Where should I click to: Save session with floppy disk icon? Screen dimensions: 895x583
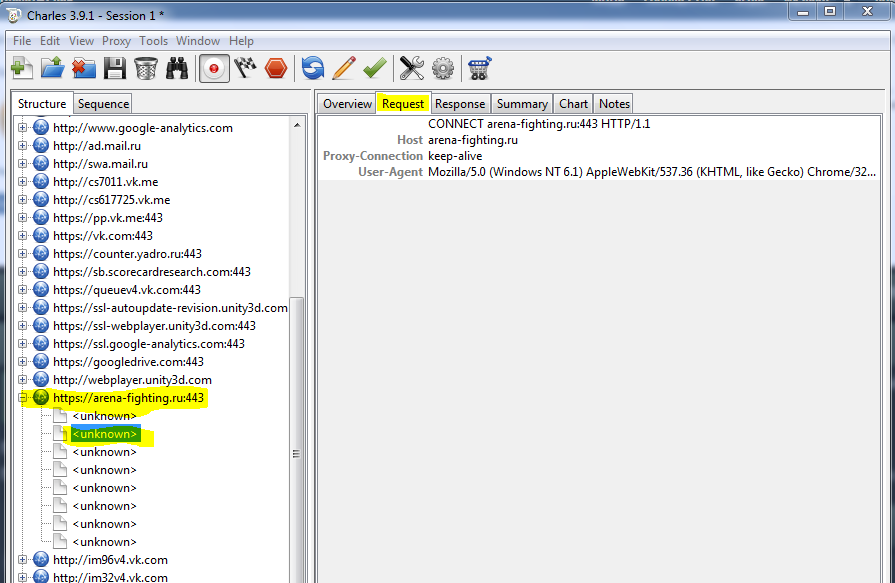coord(115,69)
